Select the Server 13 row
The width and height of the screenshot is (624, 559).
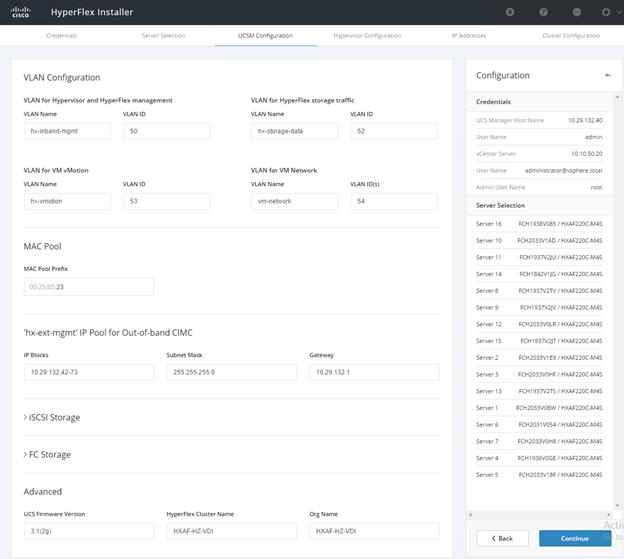[539, 391]
